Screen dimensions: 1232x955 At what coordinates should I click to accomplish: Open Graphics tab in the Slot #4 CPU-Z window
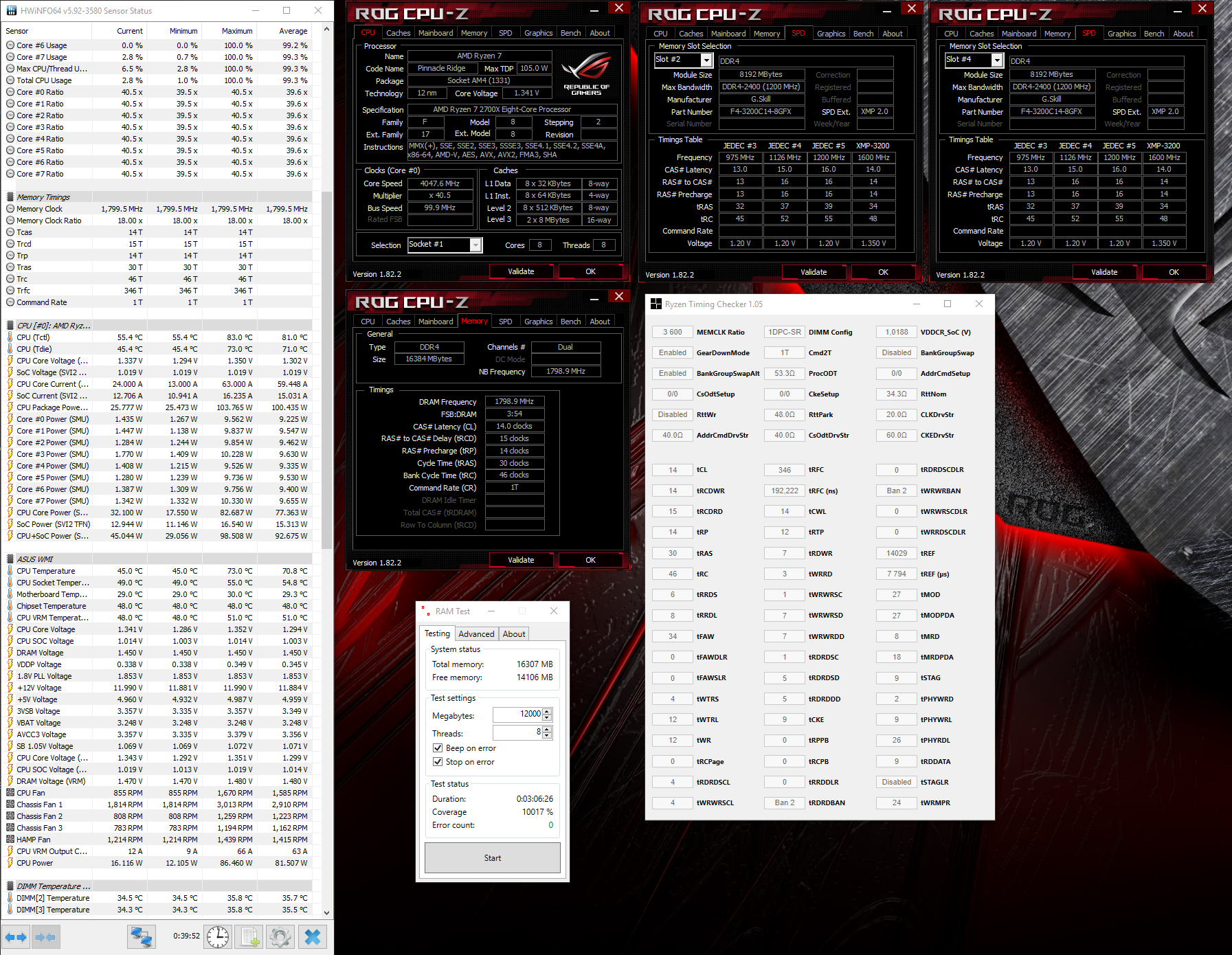click(1121, 34)
